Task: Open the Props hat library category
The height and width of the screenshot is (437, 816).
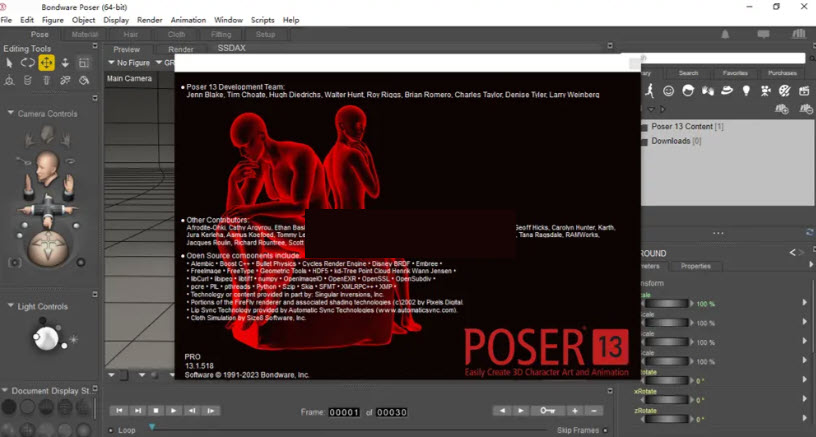Action: (726, 91)
